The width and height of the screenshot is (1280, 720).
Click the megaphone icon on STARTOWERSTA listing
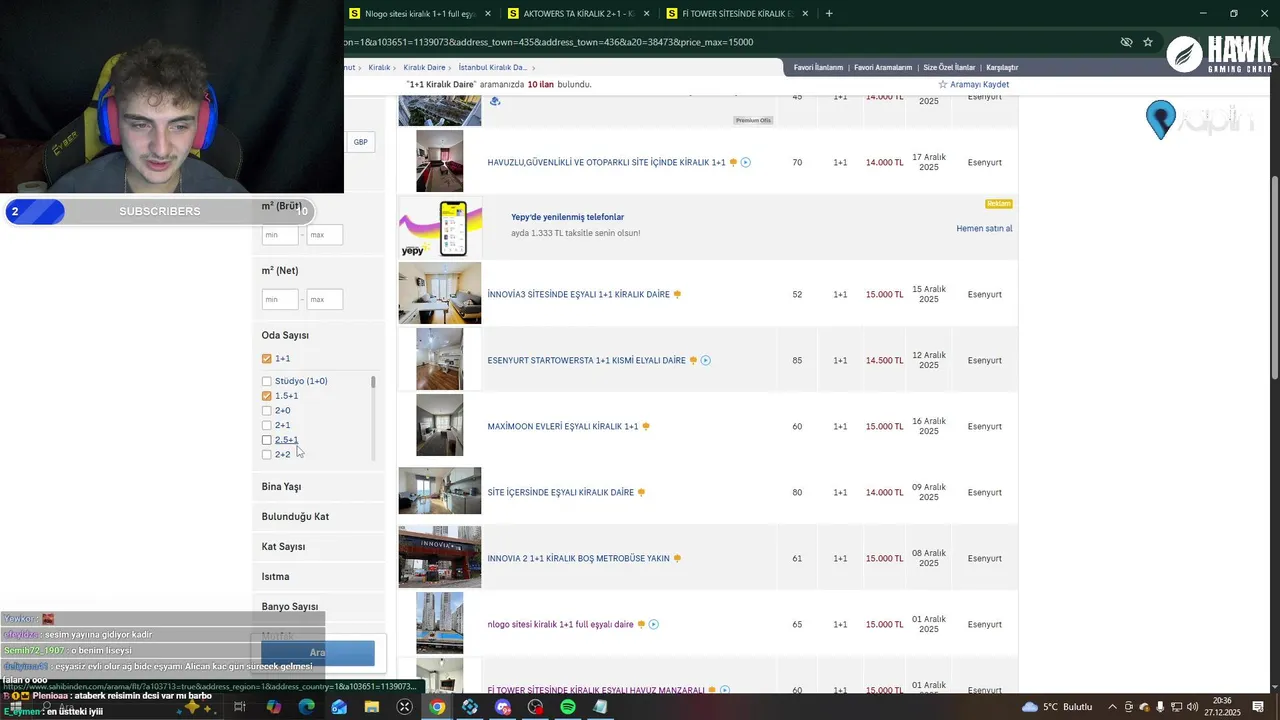[x=693, y=360]
